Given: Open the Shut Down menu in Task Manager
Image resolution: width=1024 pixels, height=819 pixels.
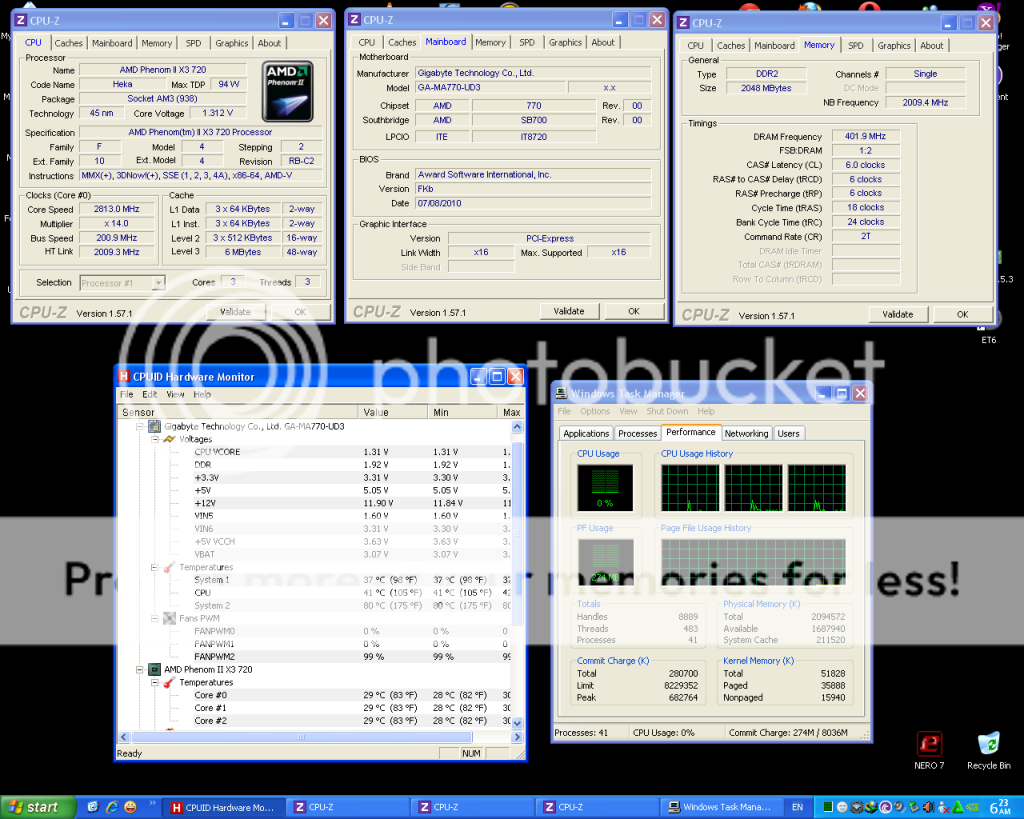Looking at the screenshot, I should 667,411.
